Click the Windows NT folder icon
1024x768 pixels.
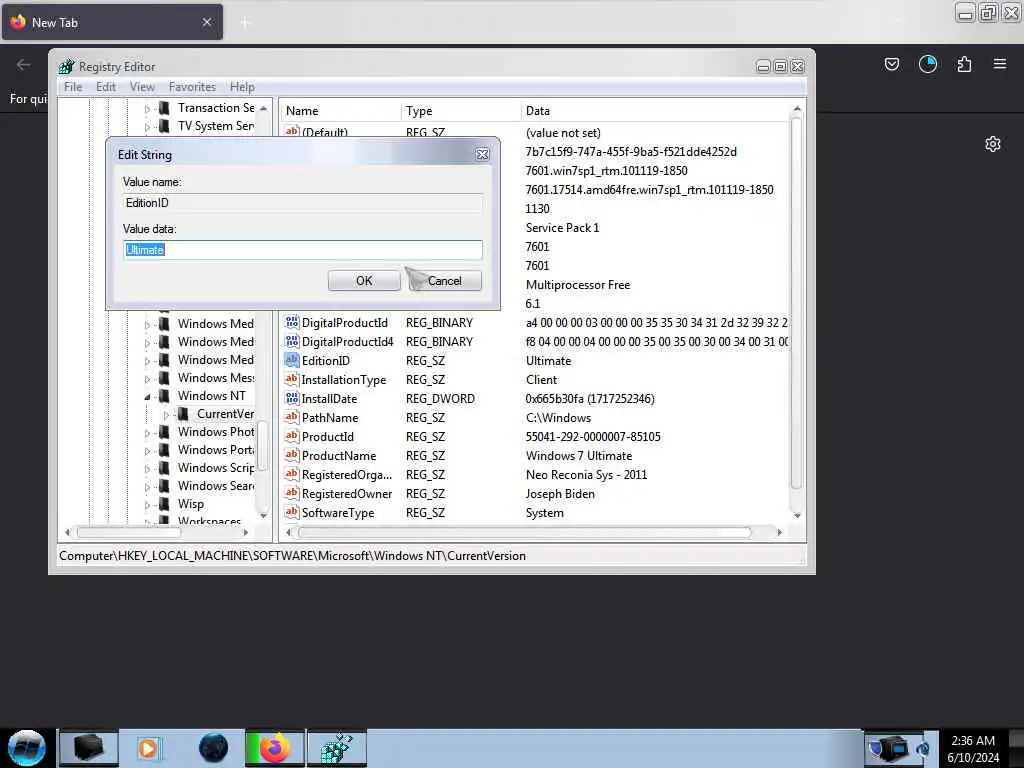[165, 396]
